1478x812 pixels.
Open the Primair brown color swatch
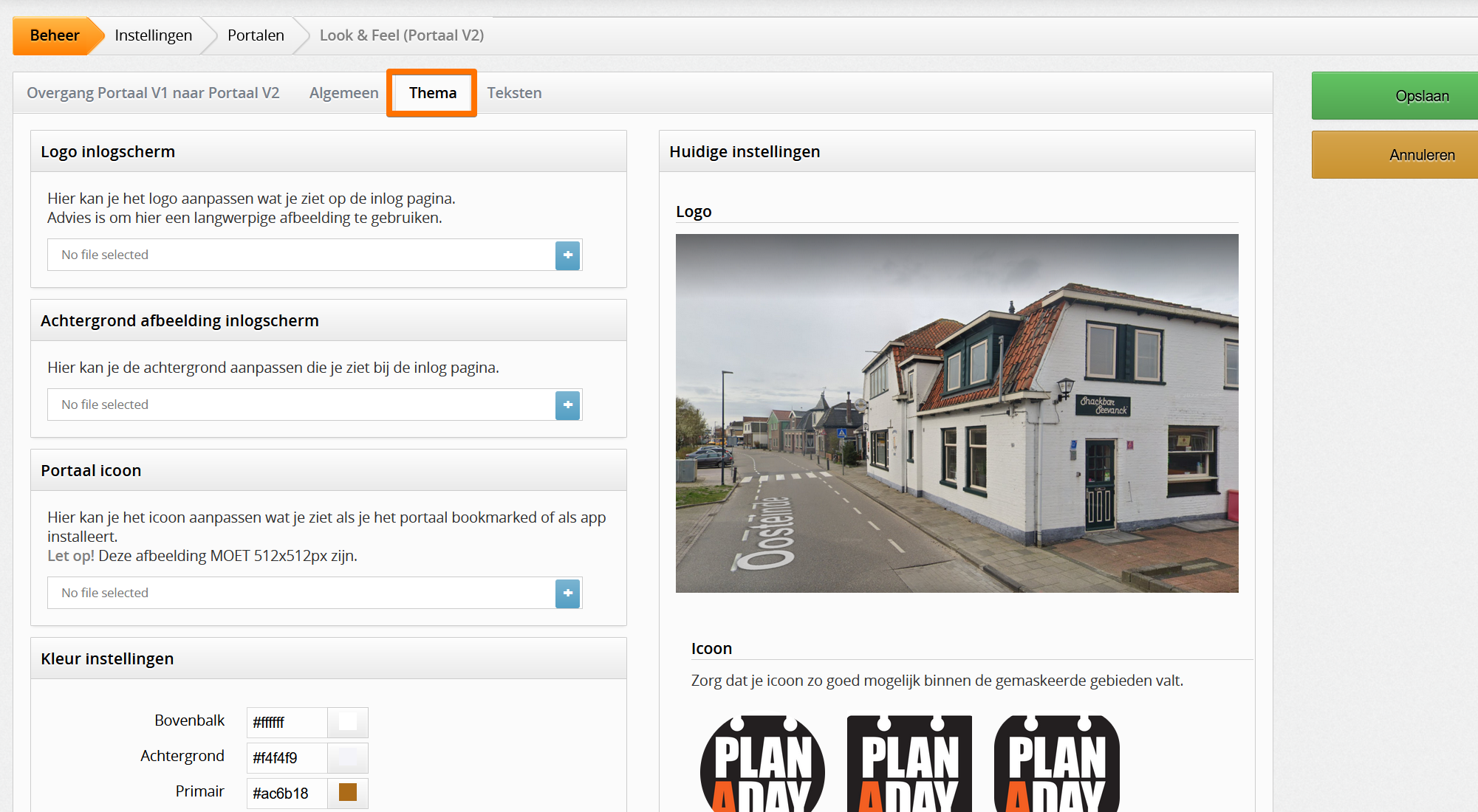click(347, 793)
